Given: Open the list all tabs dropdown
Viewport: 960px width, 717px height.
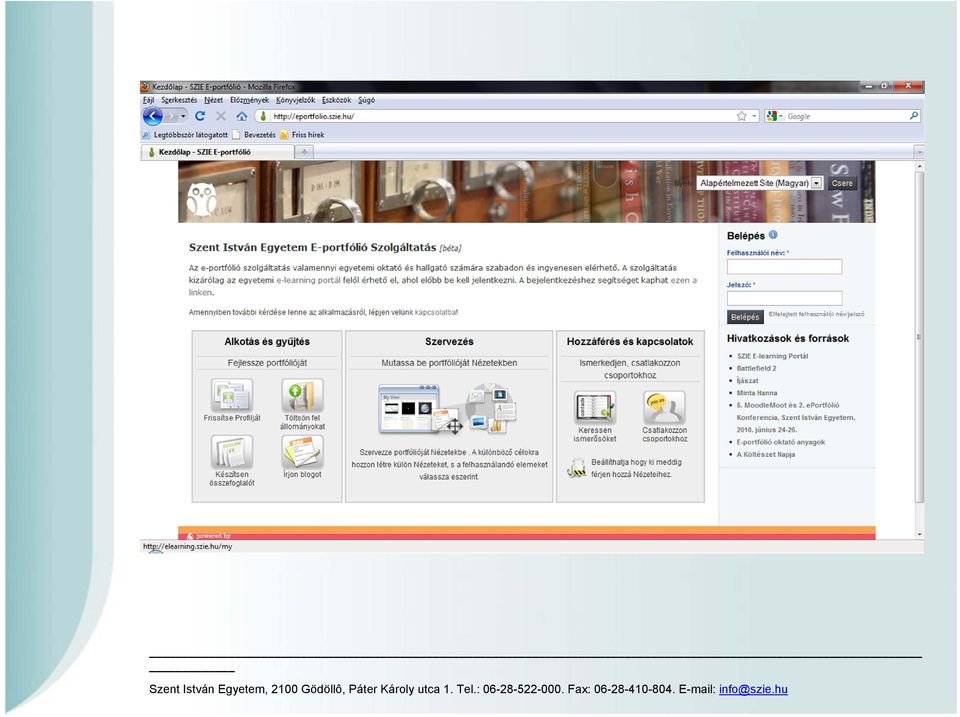Looking at the screenshot, I should coord(919,152).
